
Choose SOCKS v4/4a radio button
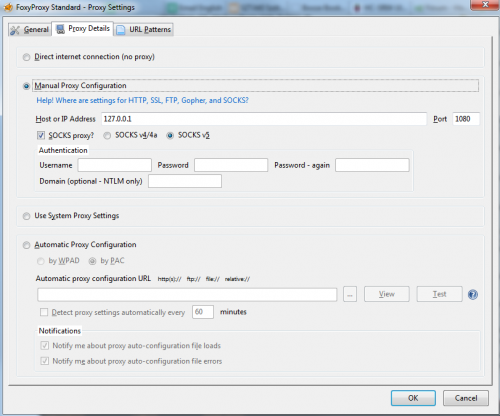[x=107, y=135]
